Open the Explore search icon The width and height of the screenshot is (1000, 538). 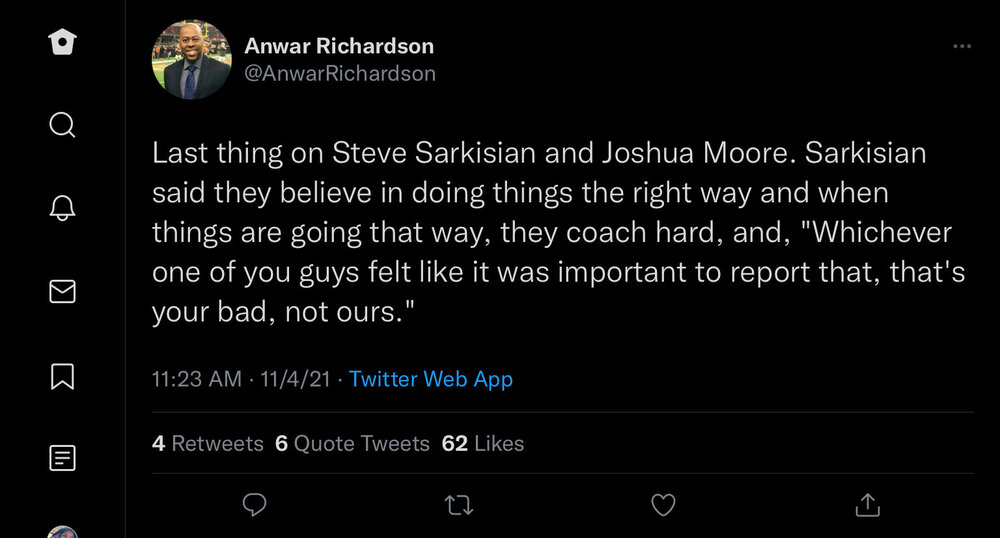(62, 126)
